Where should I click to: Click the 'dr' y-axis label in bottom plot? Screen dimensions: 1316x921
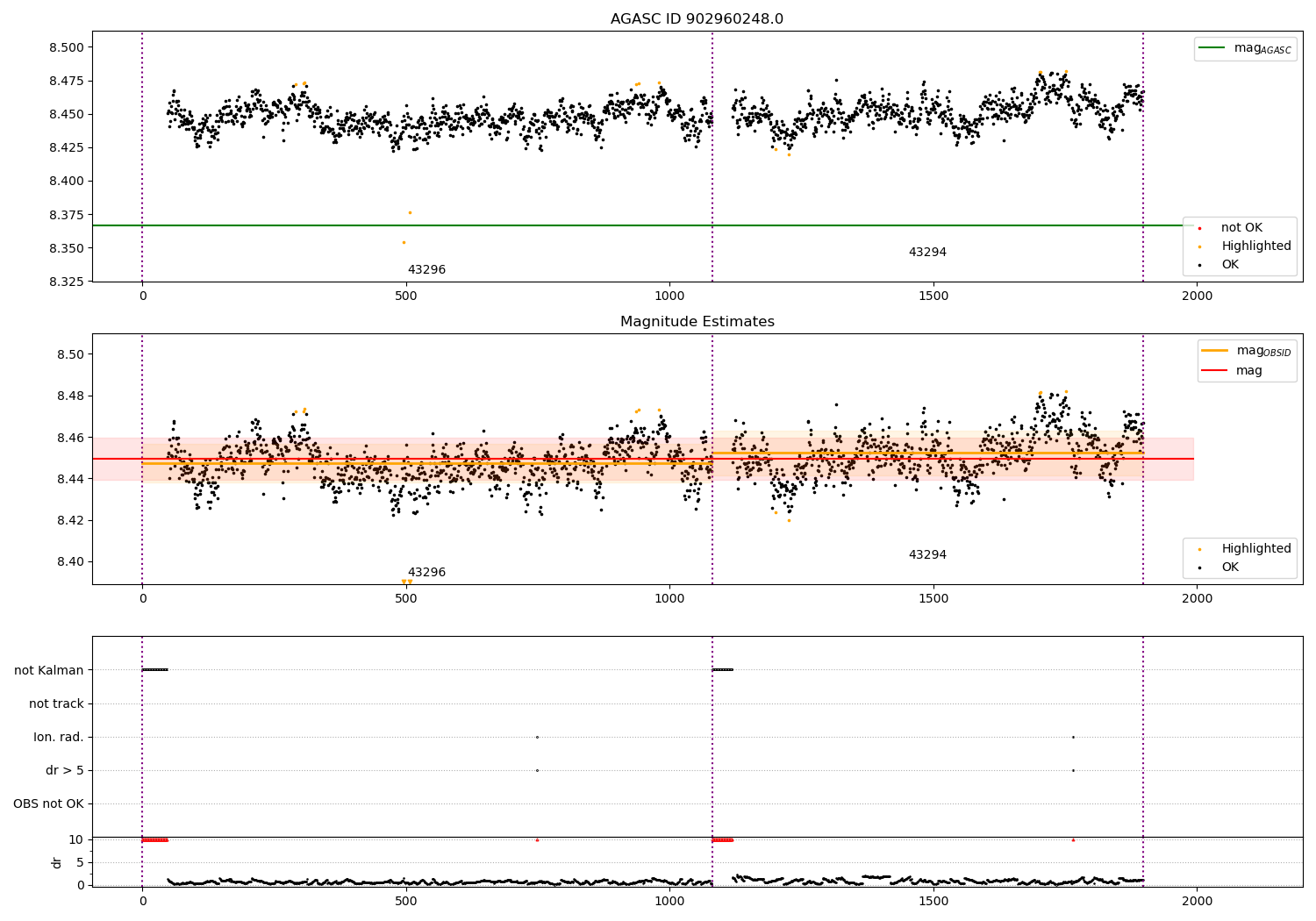(57, 862)
